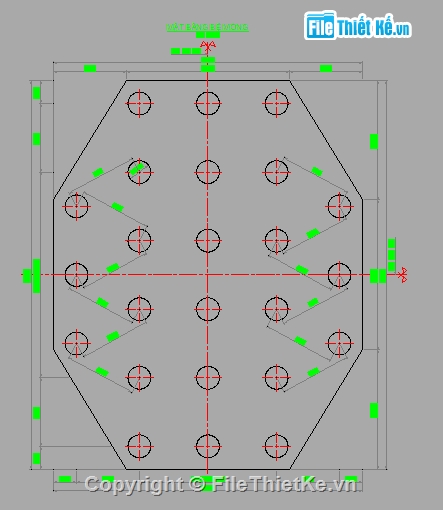Select the red section arrow marker right of horizontal axis

pos(403,275)
